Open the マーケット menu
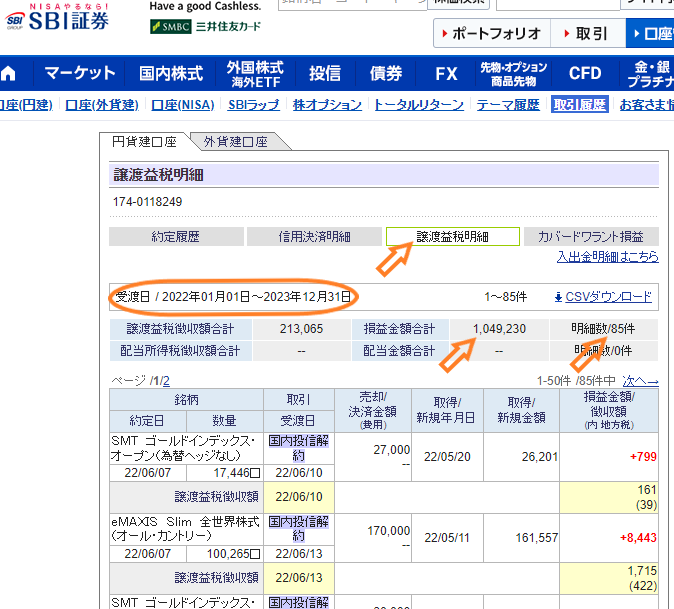674x609 pixels. tap(80, 73)
